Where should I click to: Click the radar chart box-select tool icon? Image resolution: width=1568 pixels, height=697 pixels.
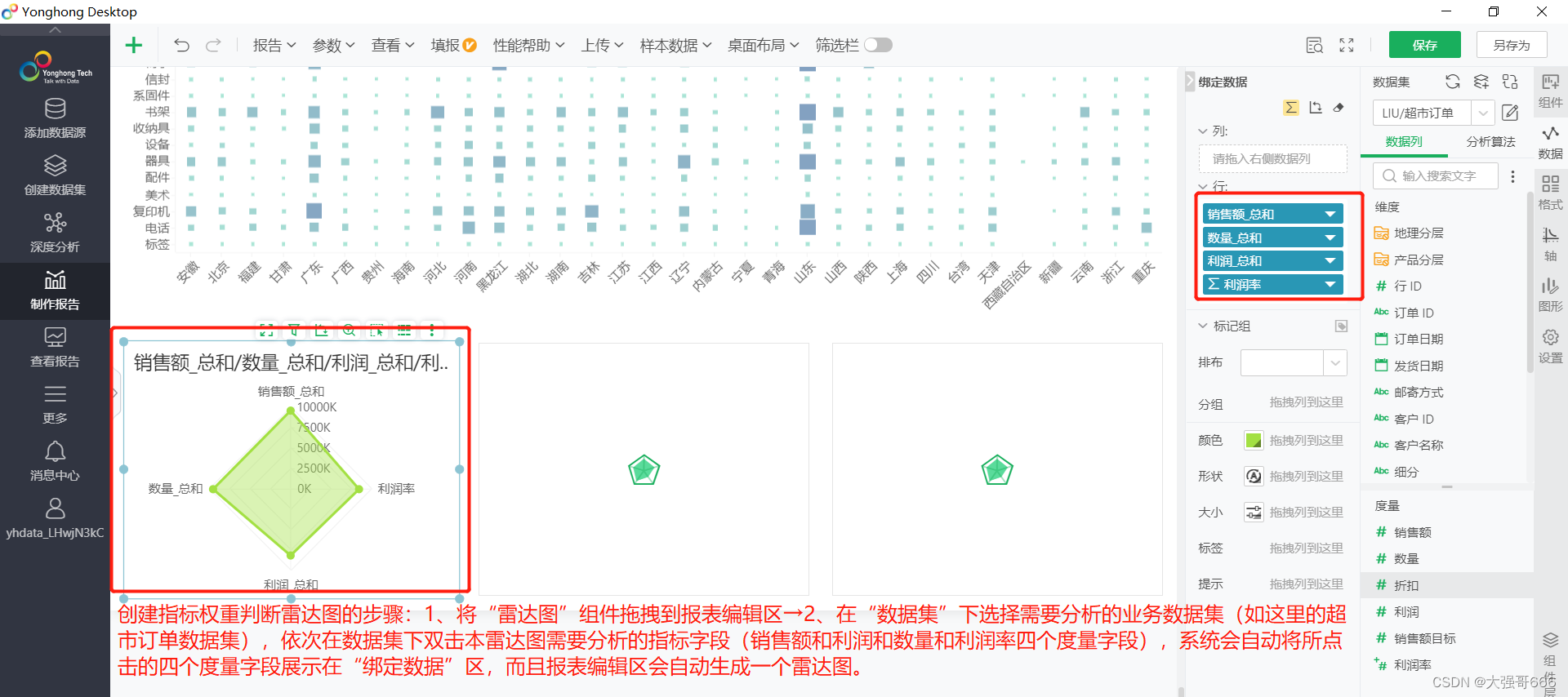tap(376, 331)
